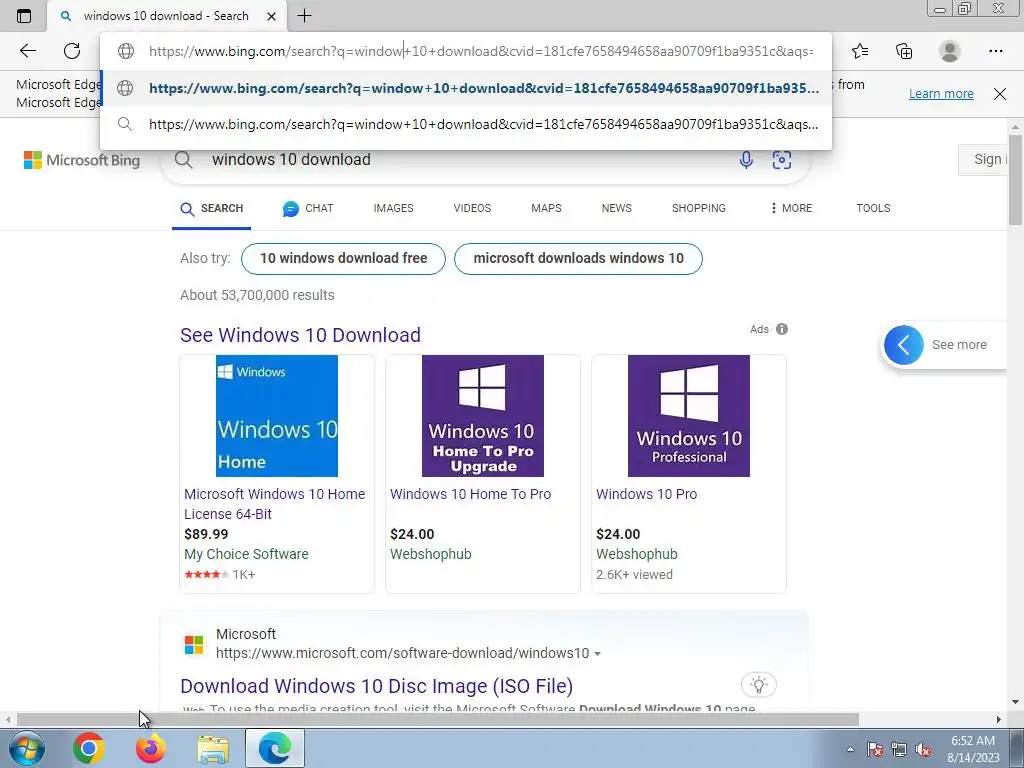Open Windows 10 Professional product image
The image size is (1024, 768).
pyautogui.click(x=689, y=416)
